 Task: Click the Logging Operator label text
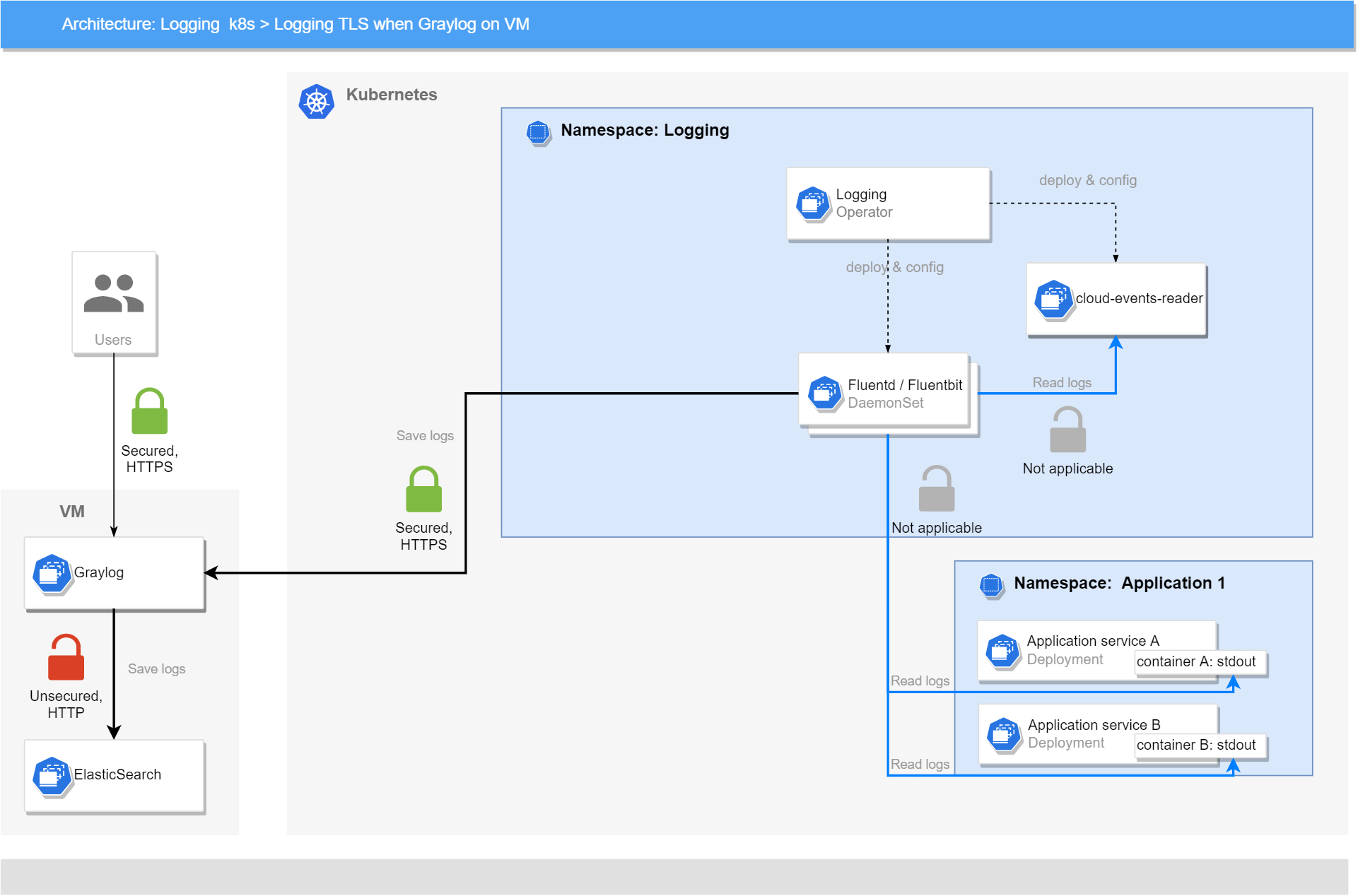point(864,204)
